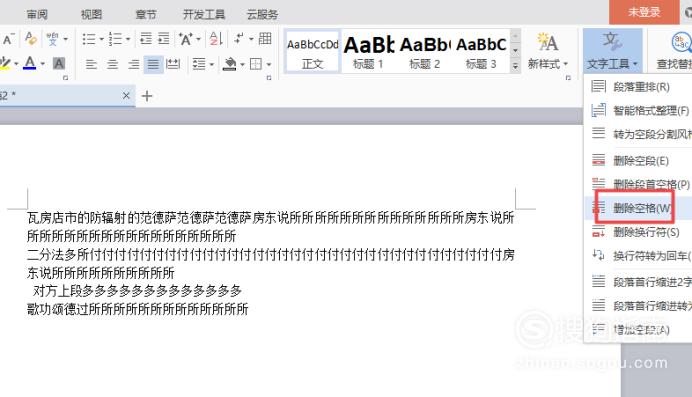This screenshot has width=692, height=397.
Task: Choose 段落首行缩进2字 menu item
Action: pyautogui.click(x=639, y=281)
